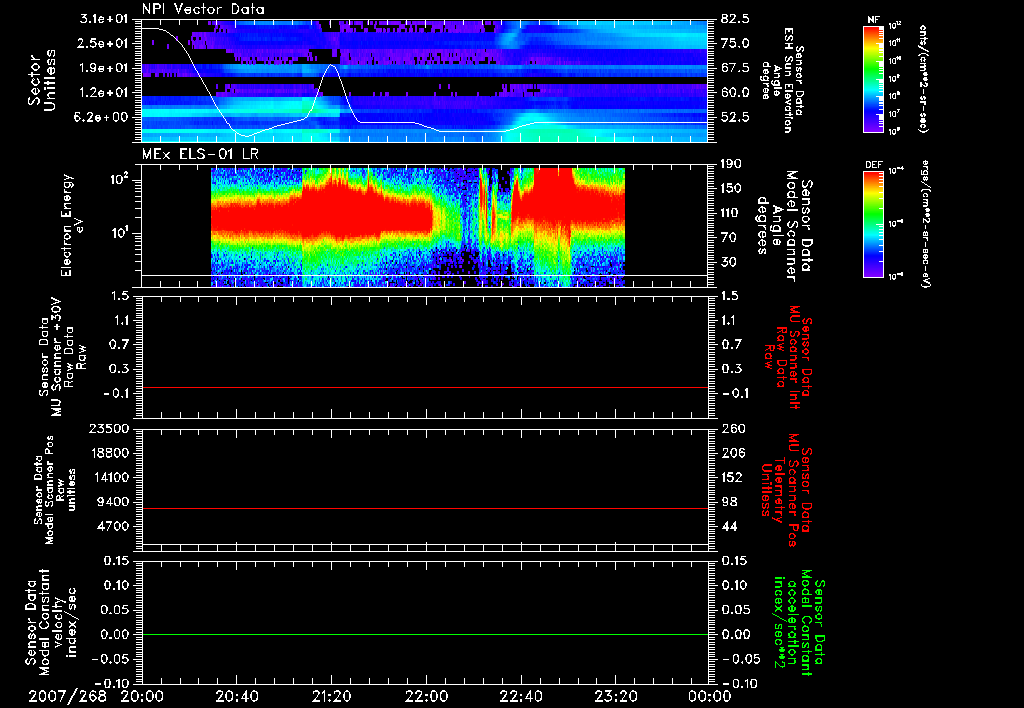
Task: Click the 1.2e+01 sector tick label
Action: point(104,93)
